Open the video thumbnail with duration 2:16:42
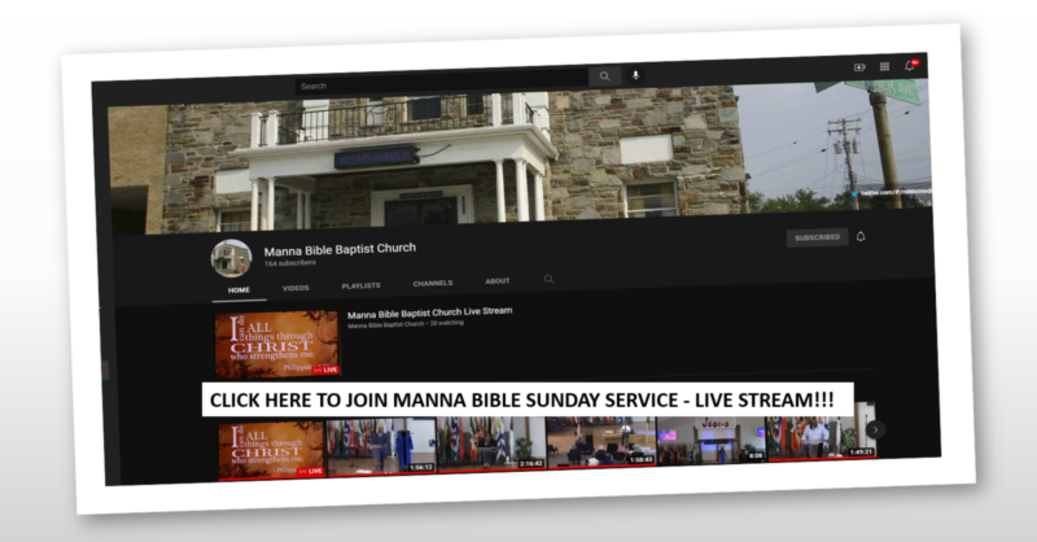 click(492, 444)
